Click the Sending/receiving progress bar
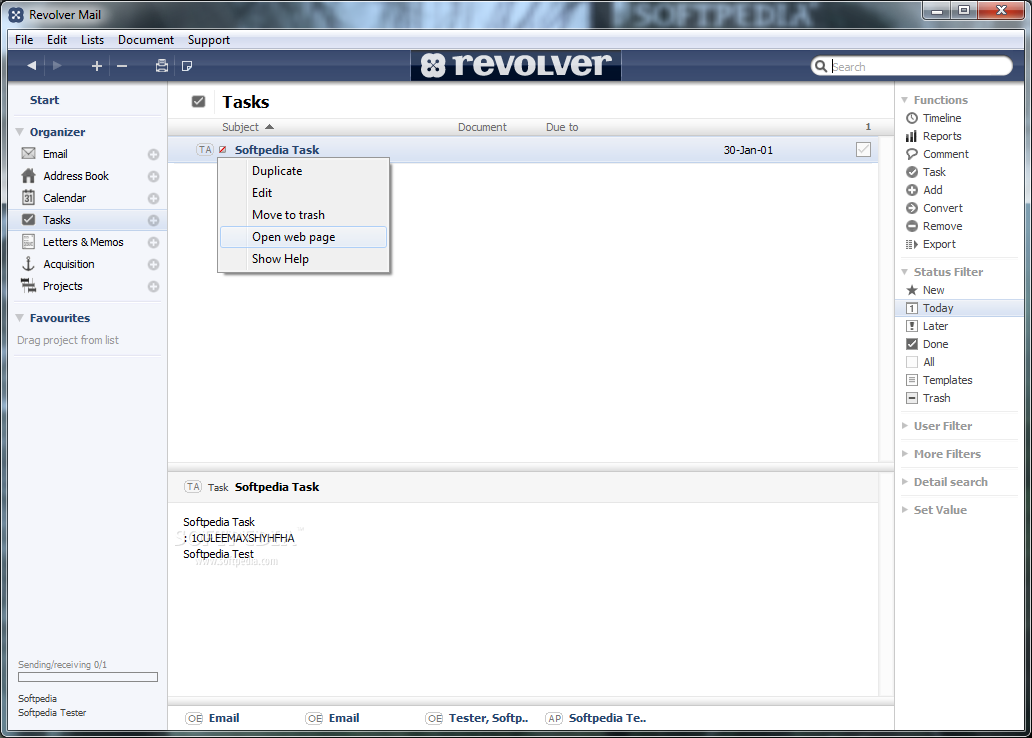Screen dimensions: 1032x738 (x=88, y=677)
